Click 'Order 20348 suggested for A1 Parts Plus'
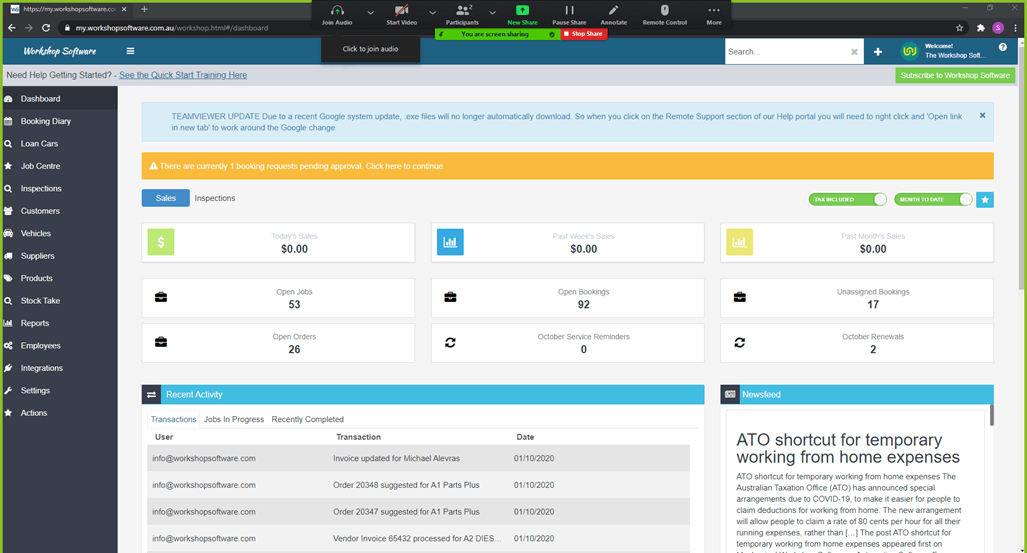Image resolution: width=1027 pixels, height=553 pixels. 406,485
